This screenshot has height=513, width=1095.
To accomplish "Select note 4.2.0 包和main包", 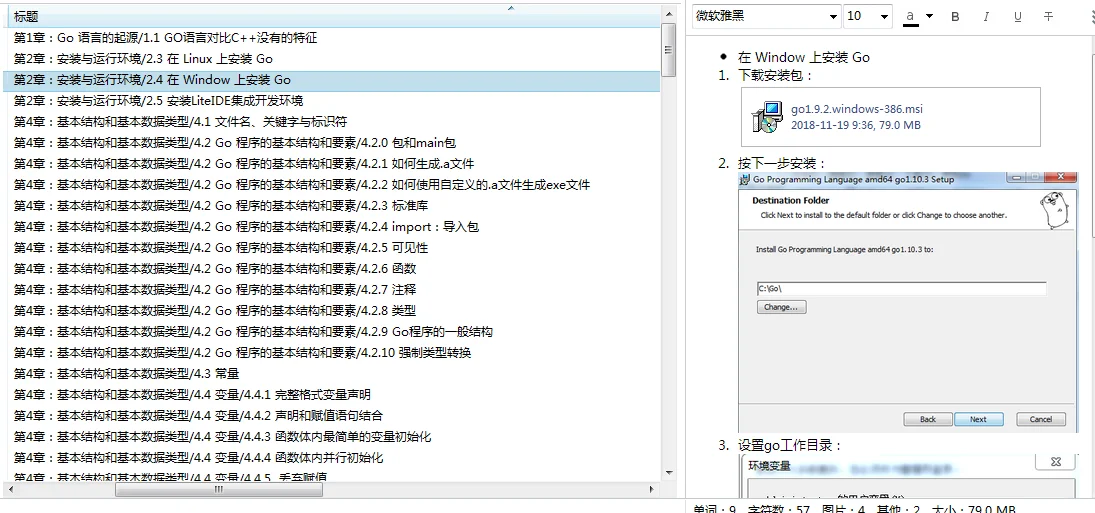I will 333,143.
